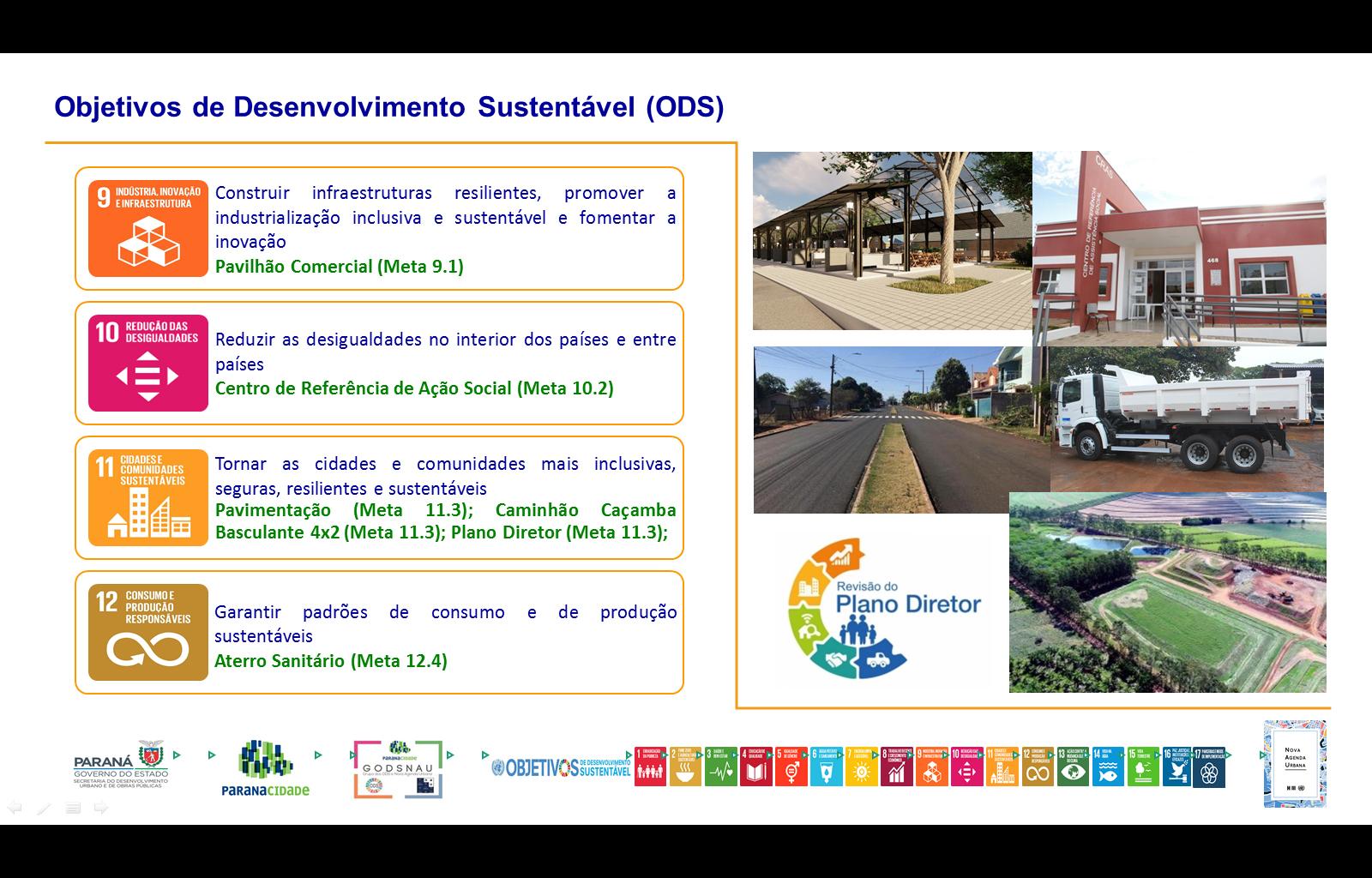Screen dimensions: 1372x878
Task: Select the ODS 11 Cidades e Comunidades Sustentáveis icon
Action: click(147, 497)
